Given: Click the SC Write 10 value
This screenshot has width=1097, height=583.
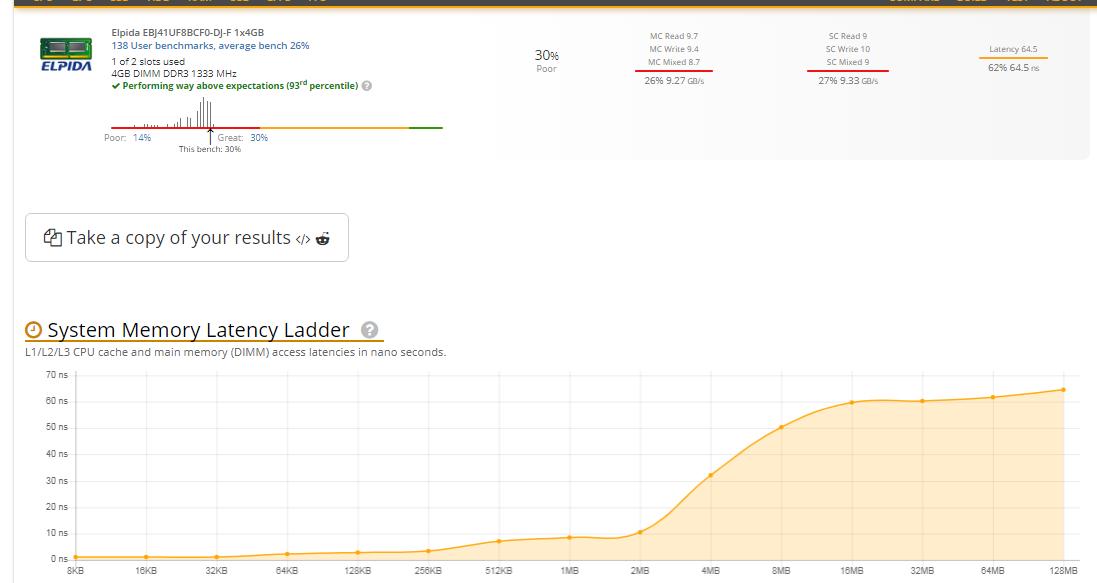Looking at the screenshot, I should 848,49.
